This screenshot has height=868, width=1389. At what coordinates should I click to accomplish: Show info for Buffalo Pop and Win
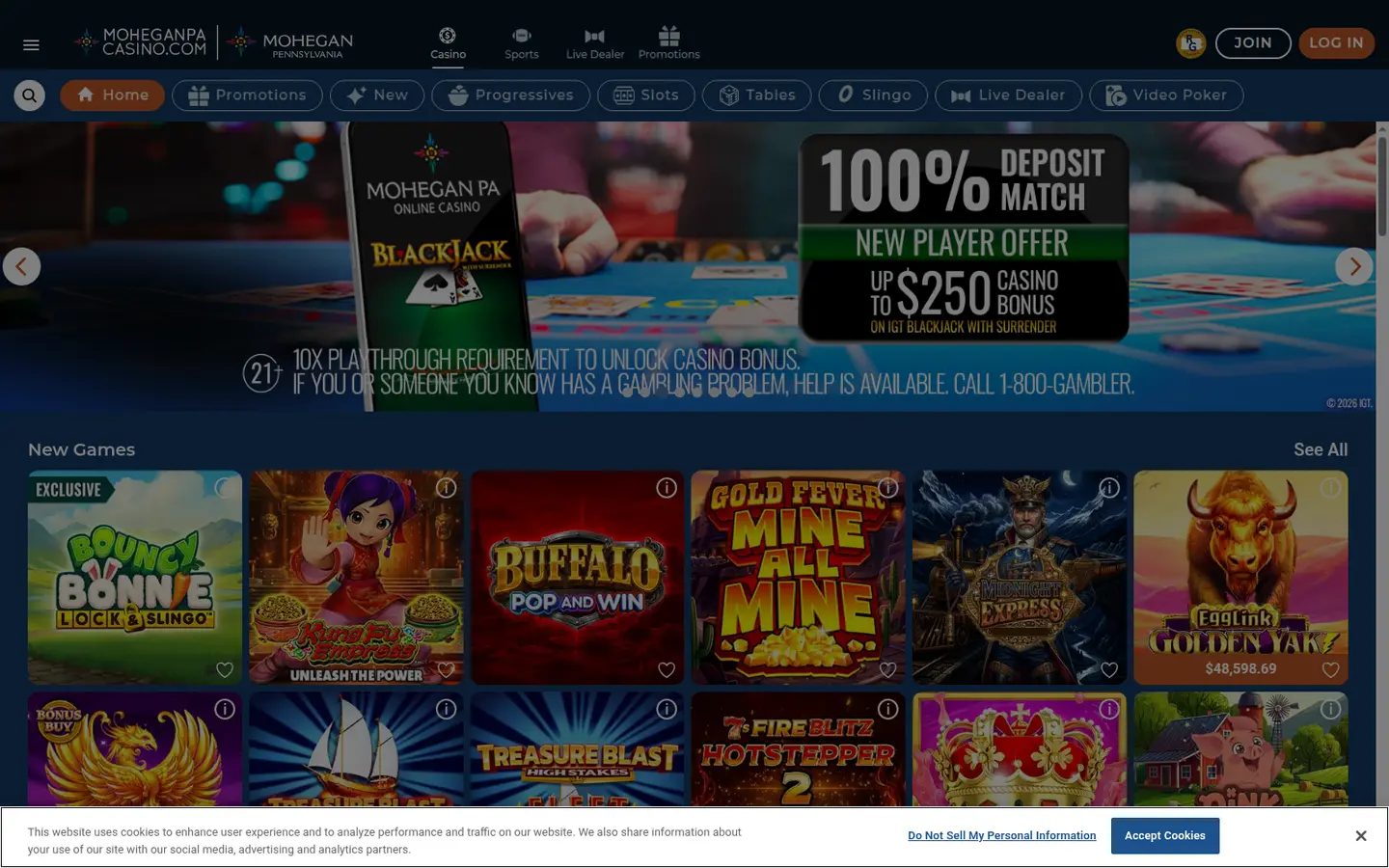coord(667,488)
